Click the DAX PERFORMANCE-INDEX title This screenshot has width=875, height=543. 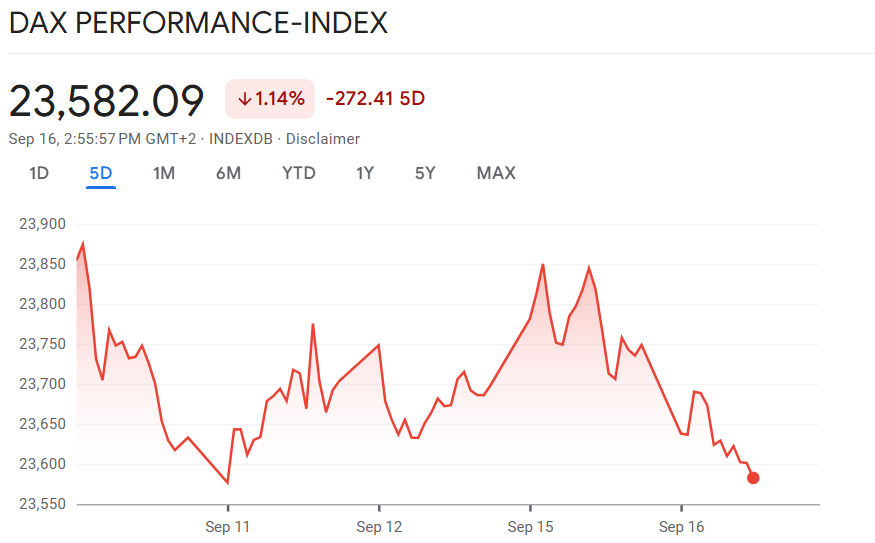click(x=198, y=24)
